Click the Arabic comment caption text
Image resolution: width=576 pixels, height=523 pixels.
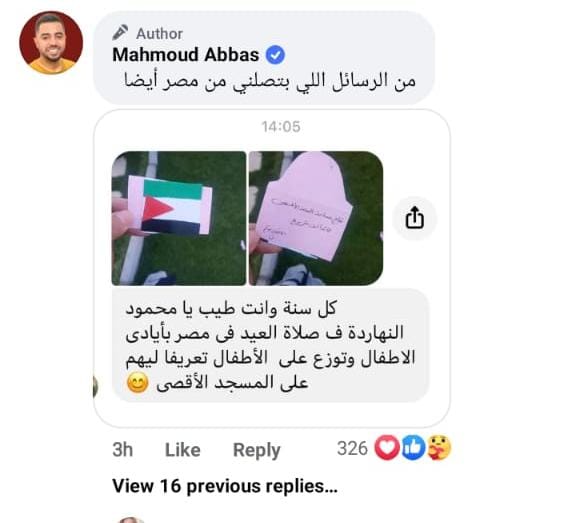tap(270, 81)
